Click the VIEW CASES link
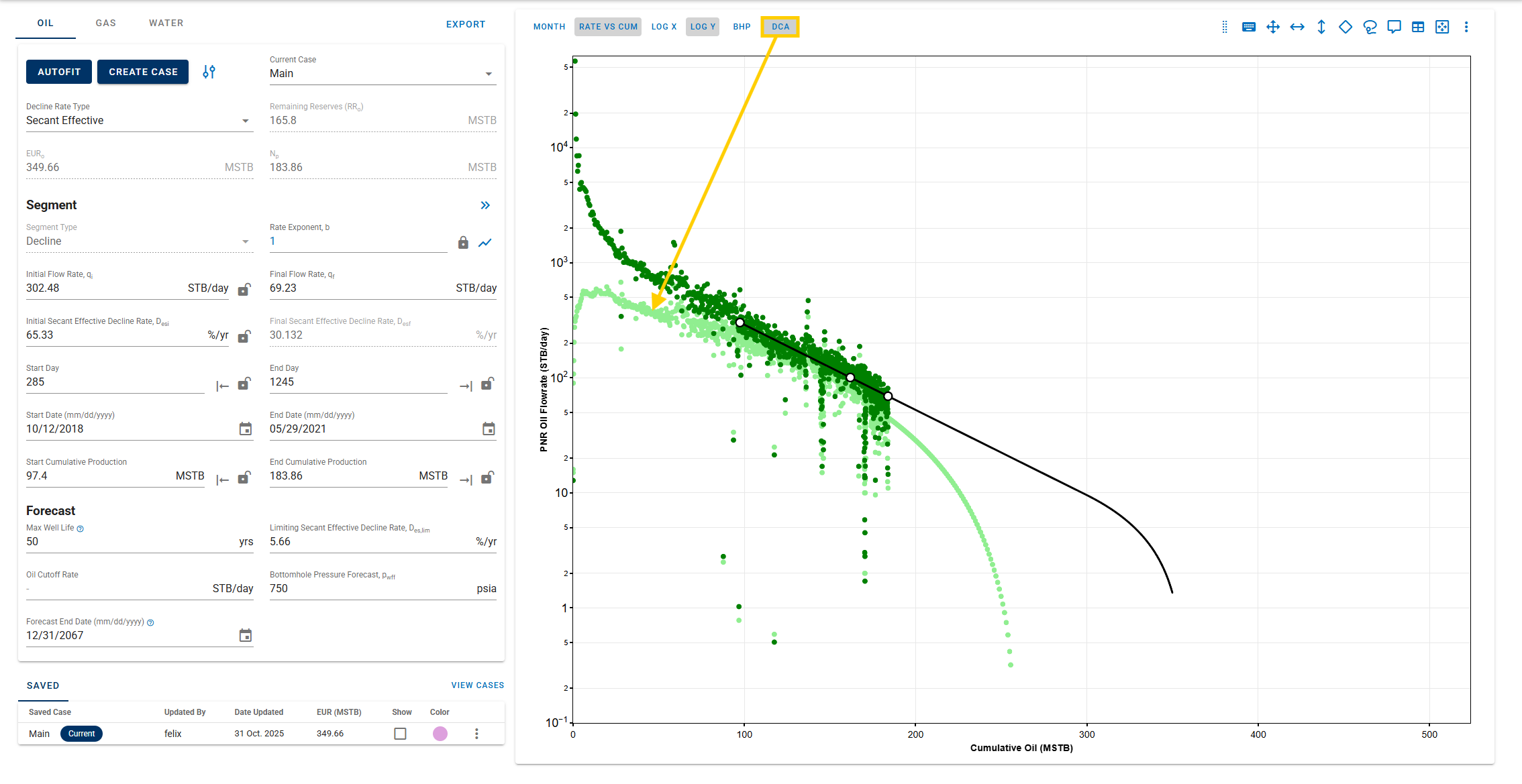This screenshot has height=784, width=1522. pos(477,685)
